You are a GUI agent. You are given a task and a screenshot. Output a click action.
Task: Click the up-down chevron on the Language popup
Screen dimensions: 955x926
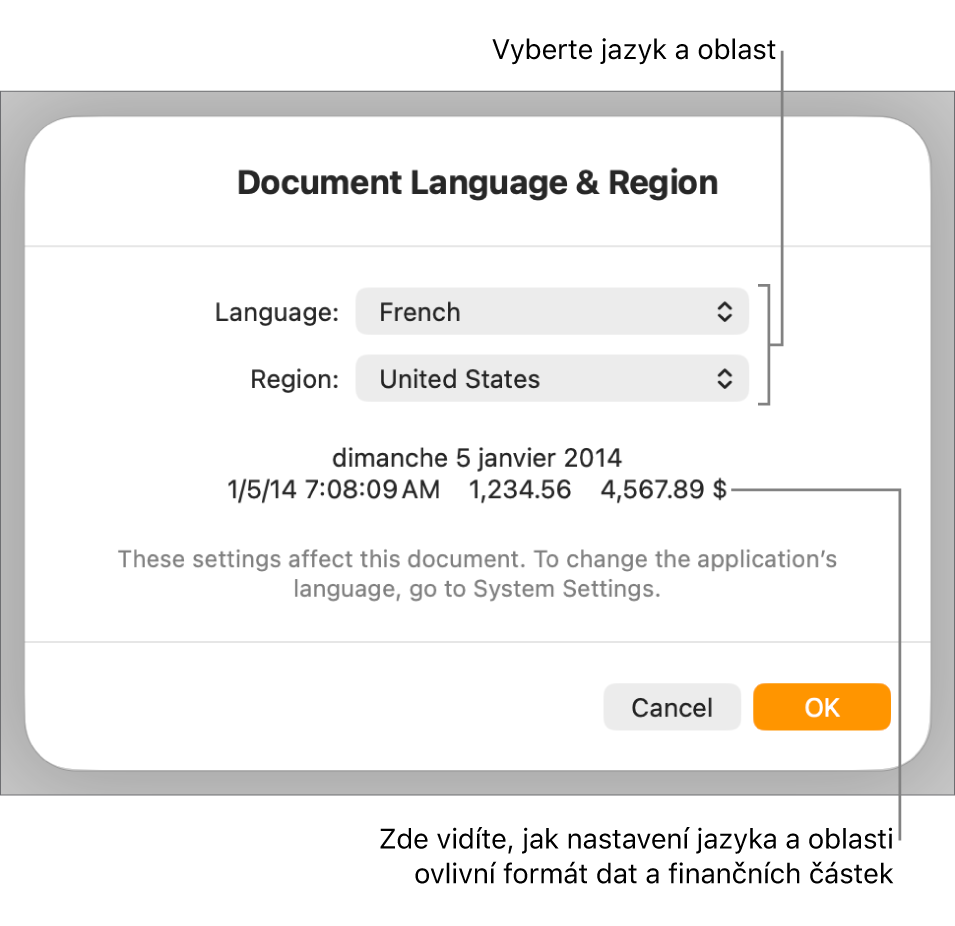click(x=724, y=311)
